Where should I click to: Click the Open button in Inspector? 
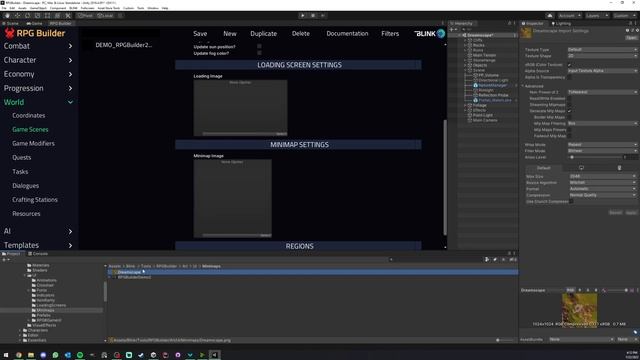click(631, 38)
